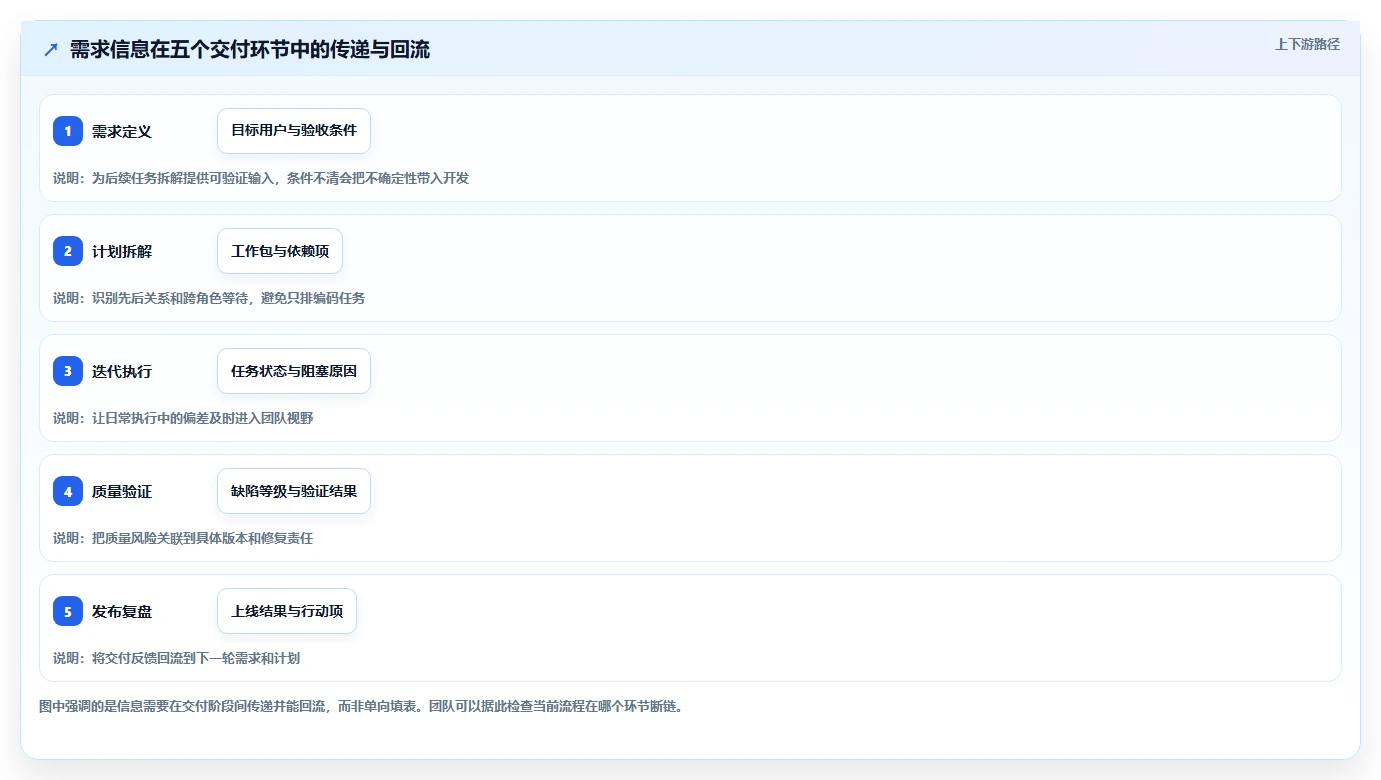Select the 缺陷等级与验证结果 chip

point(294,491)
